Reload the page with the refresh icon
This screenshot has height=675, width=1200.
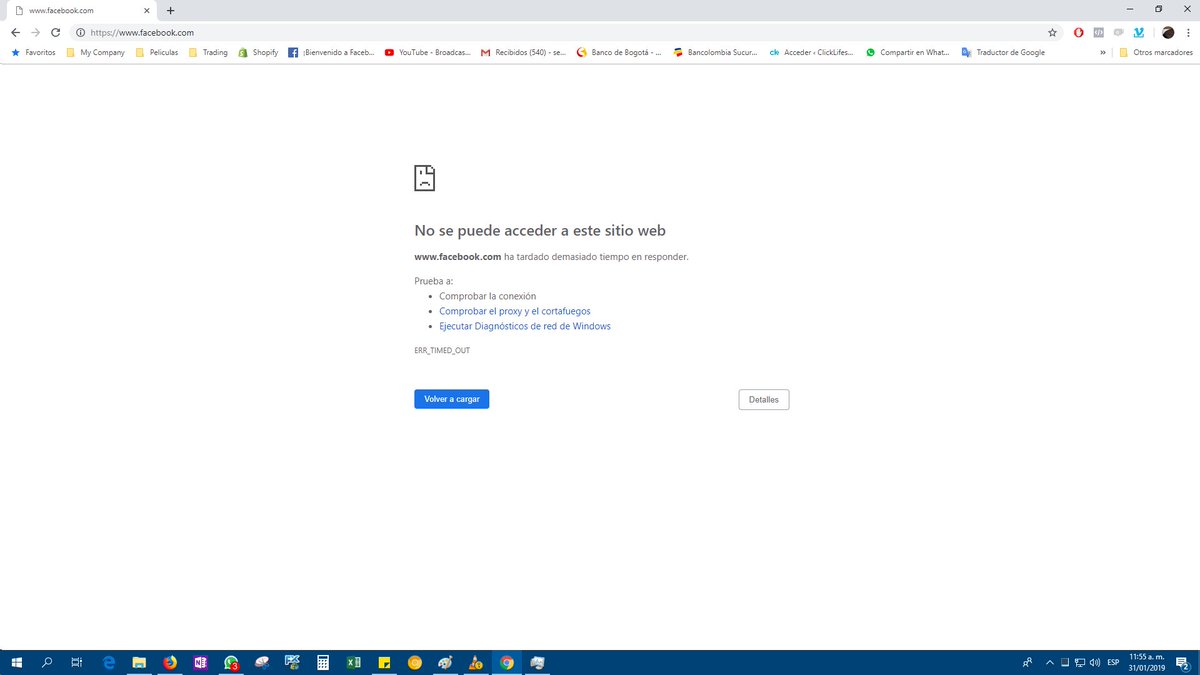click(x=56, y=32)
